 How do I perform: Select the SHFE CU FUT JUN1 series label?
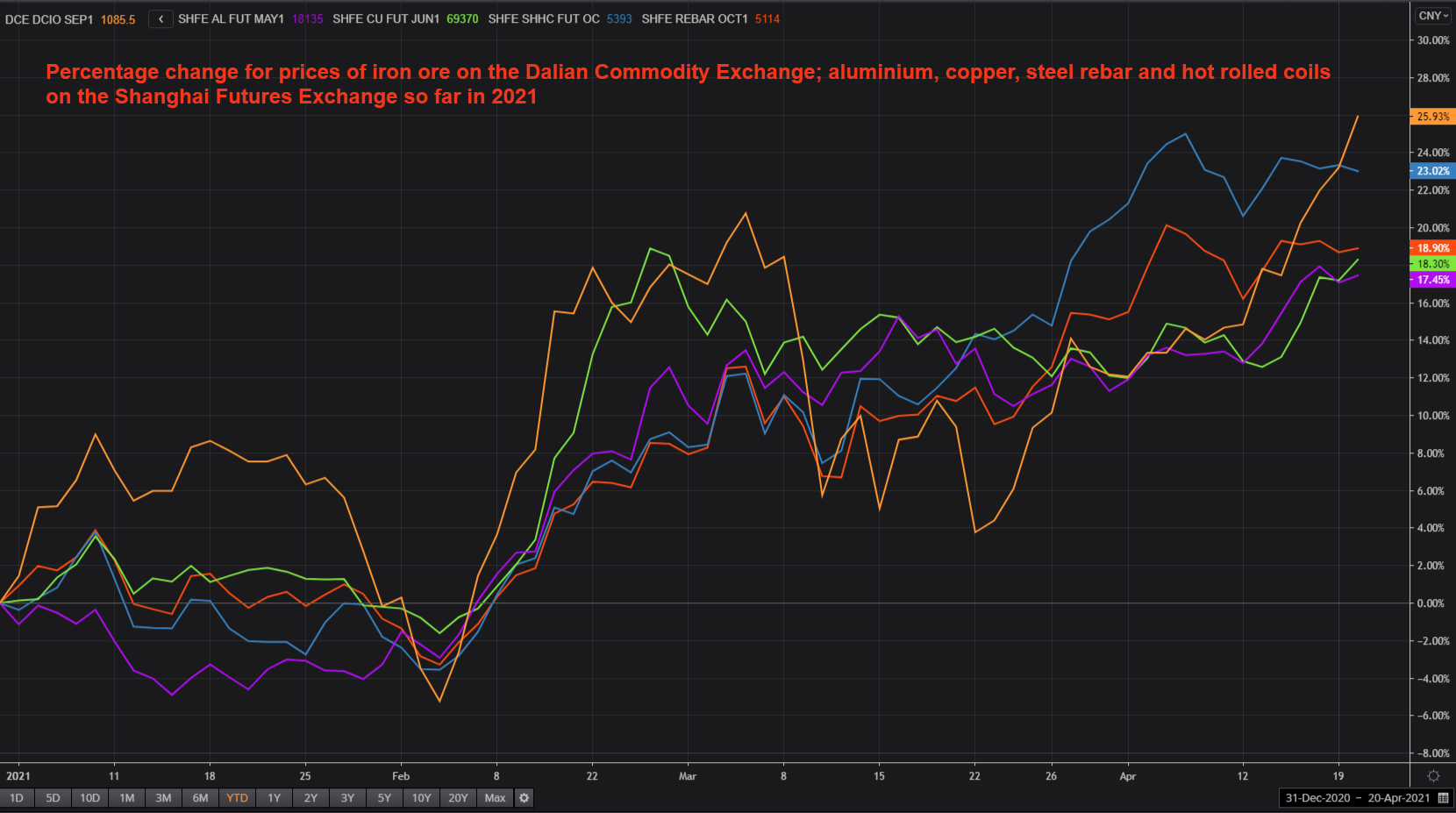(386, 18)
